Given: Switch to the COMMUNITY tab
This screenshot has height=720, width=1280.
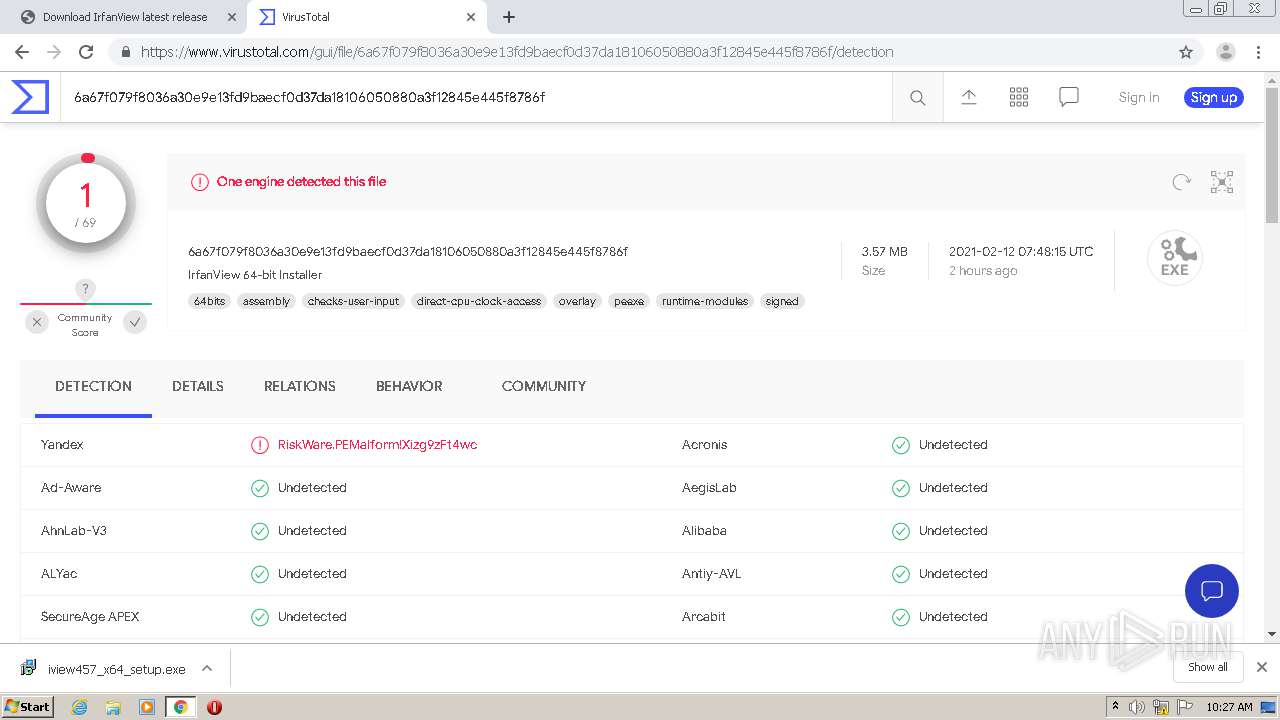Looking at the screenshot, I should (544, 386).
